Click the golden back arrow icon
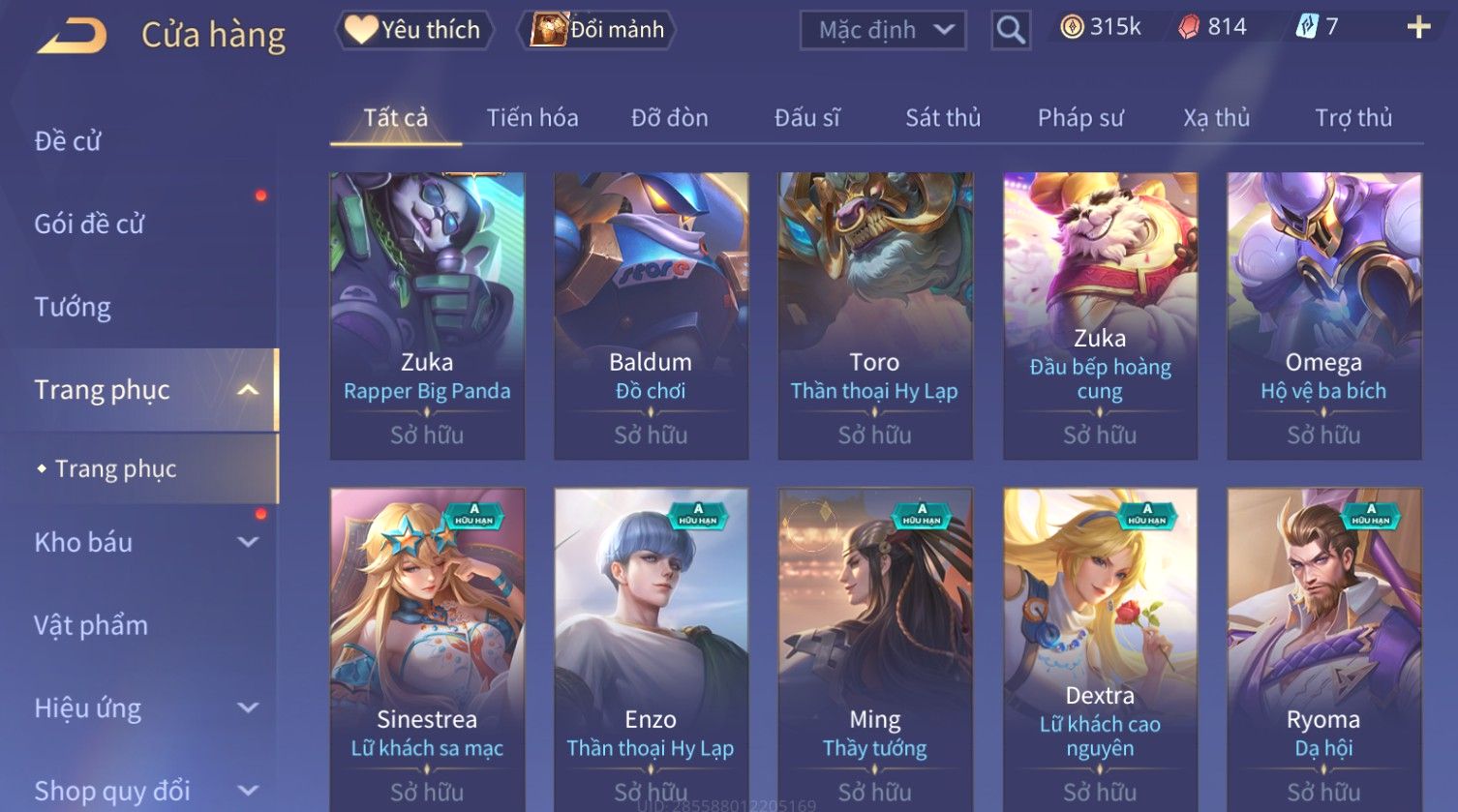Image resolution: width=1458 pixels, height=812 pixels. click(72, 36)
